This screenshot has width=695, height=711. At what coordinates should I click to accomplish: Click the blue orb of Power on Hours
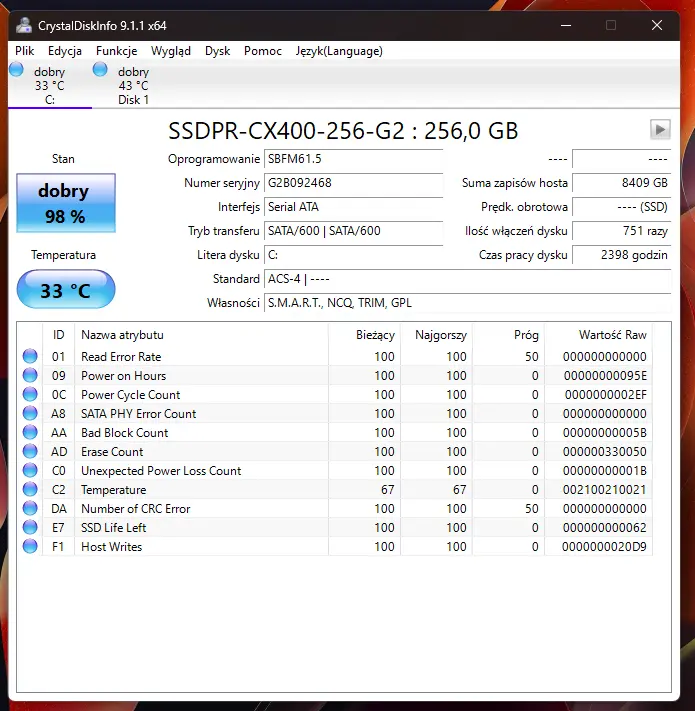coord(30,375)
